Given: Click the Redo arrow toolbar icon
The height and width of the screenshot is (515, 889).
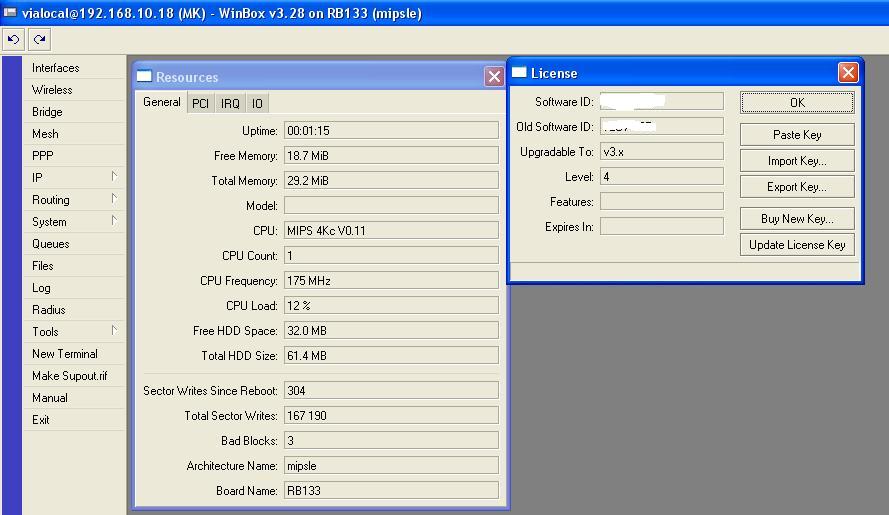Looking at the screenshot, I should 39,39.
